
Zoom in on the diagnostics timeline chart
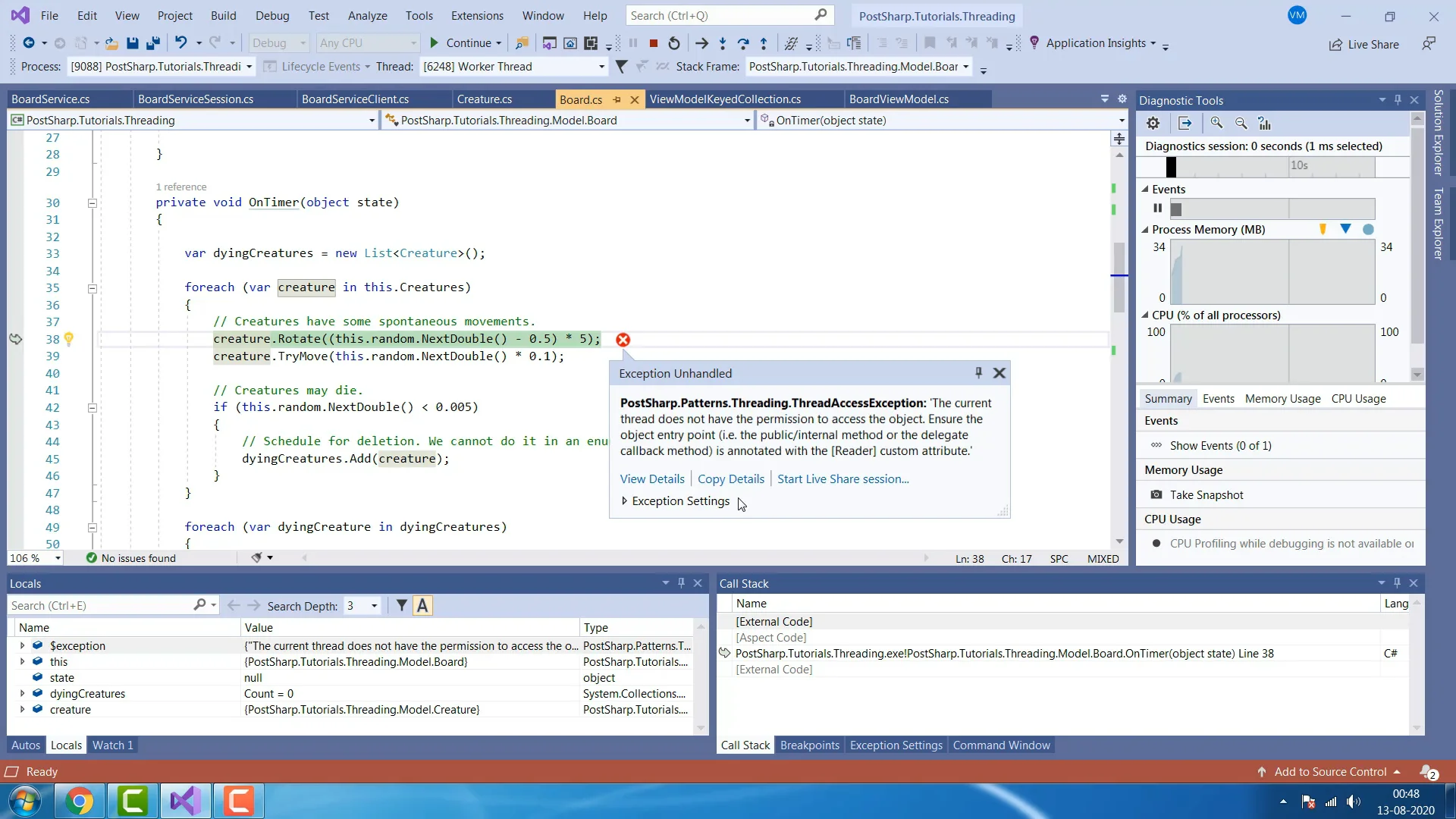(1217, 123)
